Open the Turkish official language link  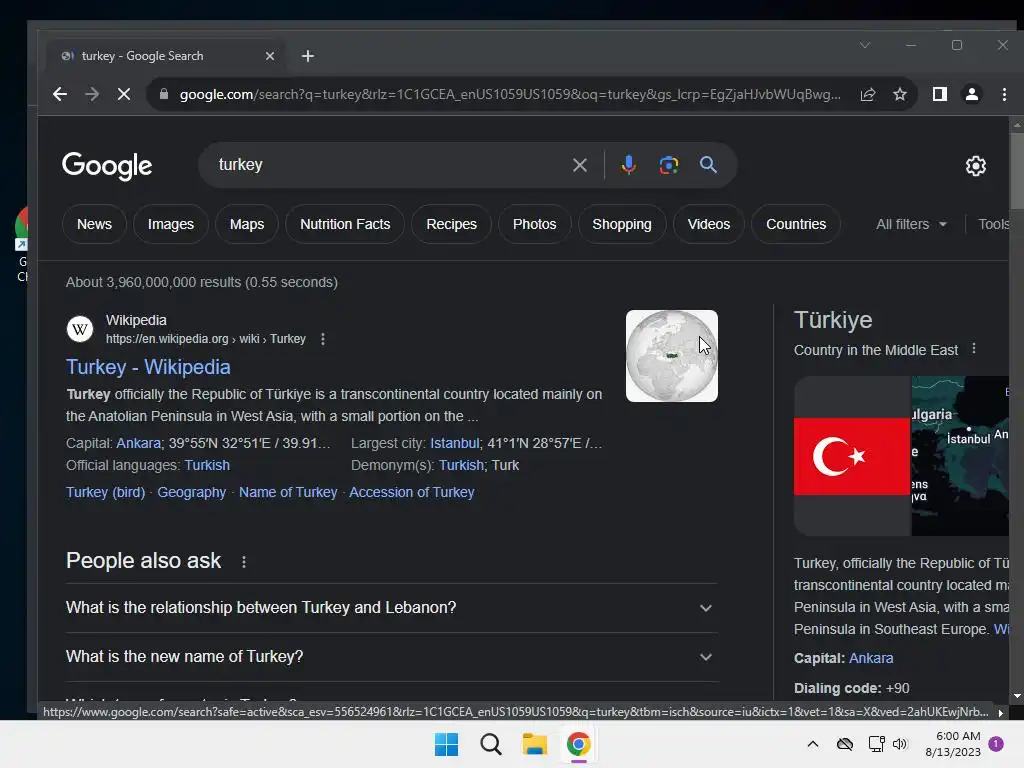pyautogui.click(x=207, y=465)
